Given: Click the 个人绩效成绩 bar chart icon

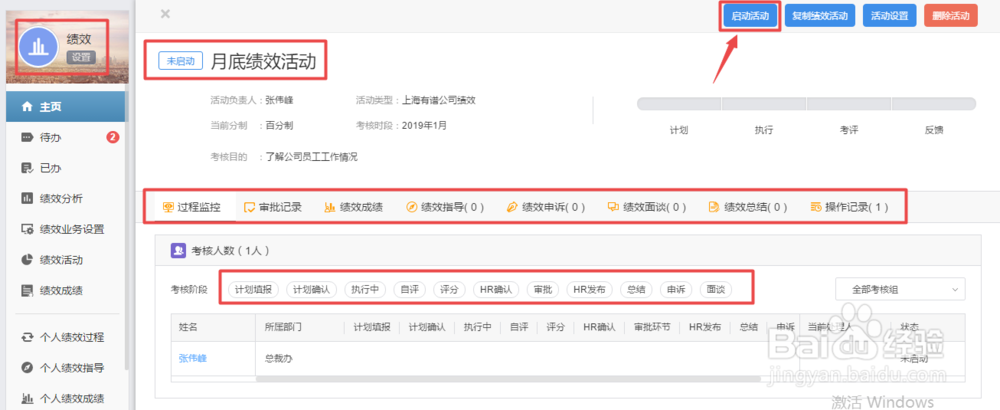Looking at the screenshot, I should (27, 399).
